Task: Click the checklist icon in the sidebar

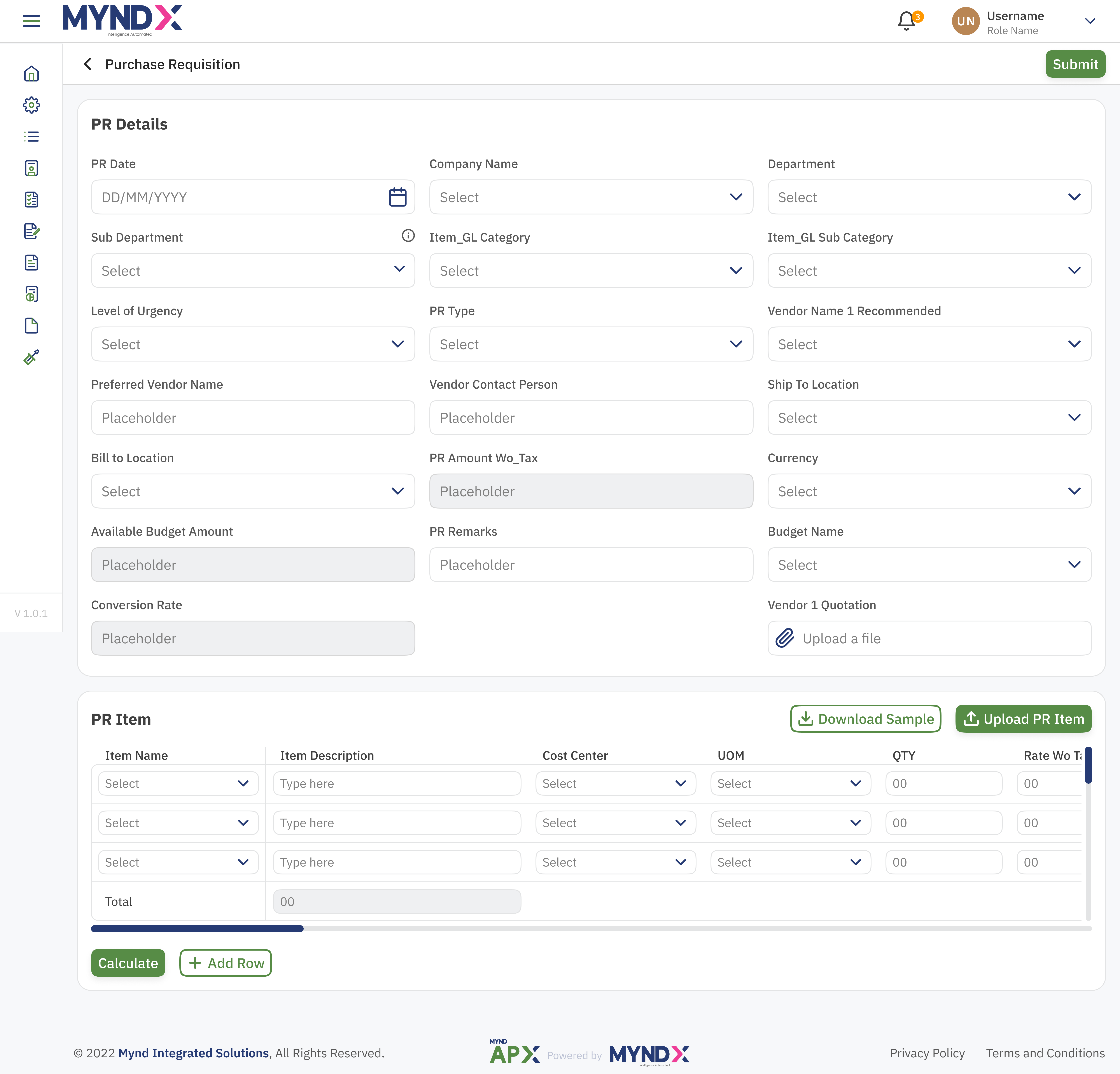Action: [32, 199]
